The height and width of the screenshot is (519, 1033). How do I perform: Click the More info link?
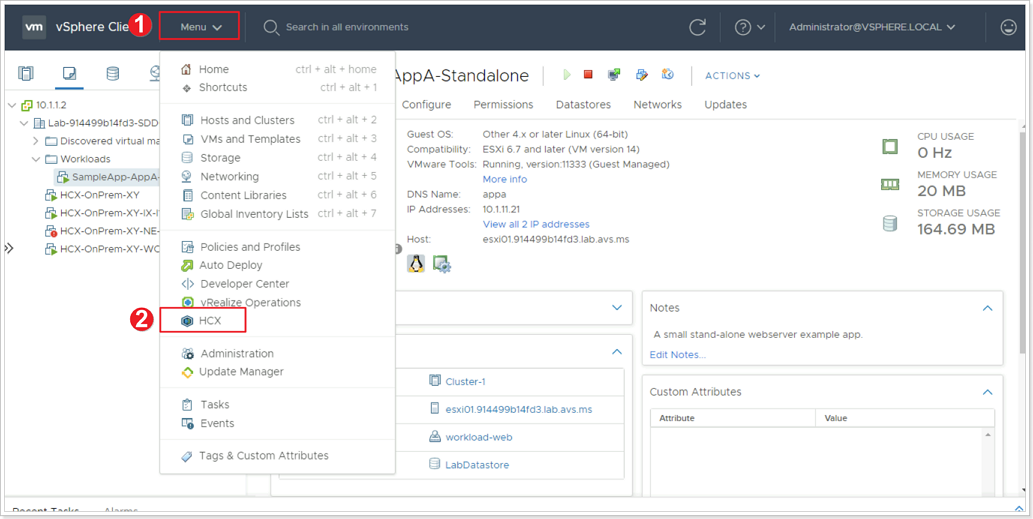[505, 179]
